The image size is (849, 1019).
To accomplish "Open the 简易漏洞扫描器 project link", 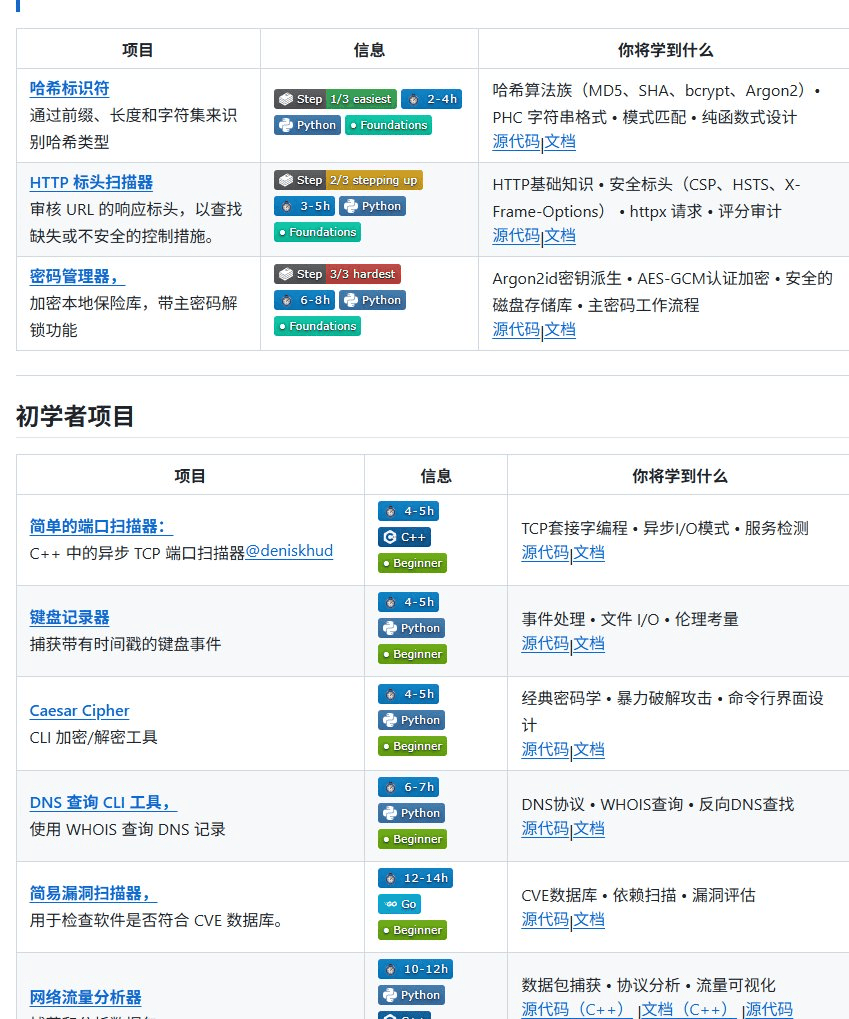I will 94,894.
